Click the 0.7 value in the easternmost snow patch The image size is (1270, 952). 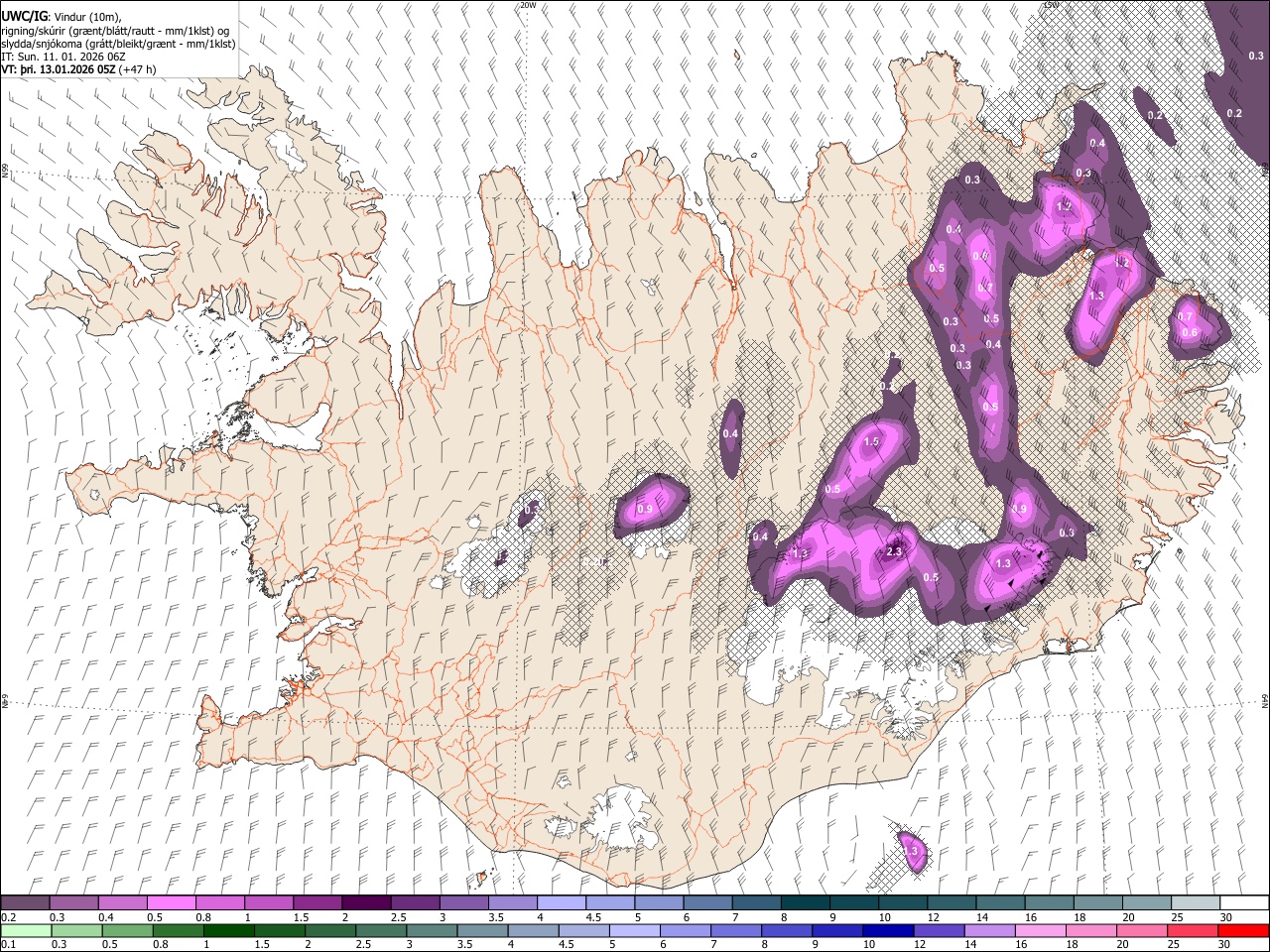[1184, 317]
